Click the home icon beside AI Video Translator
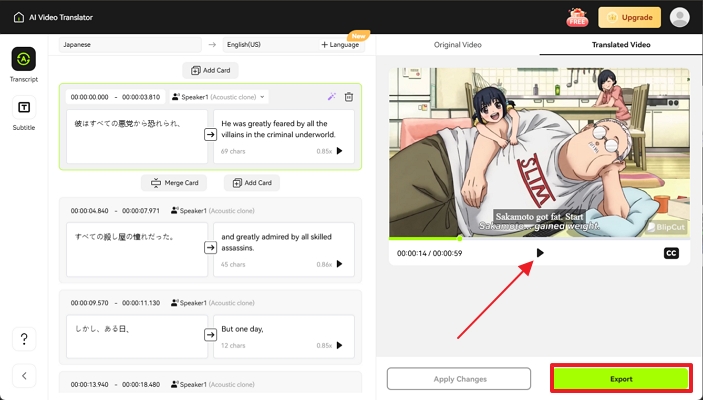The width and height of the screenshot is (703, 400). pyautogui.click(x=19, y=17)
